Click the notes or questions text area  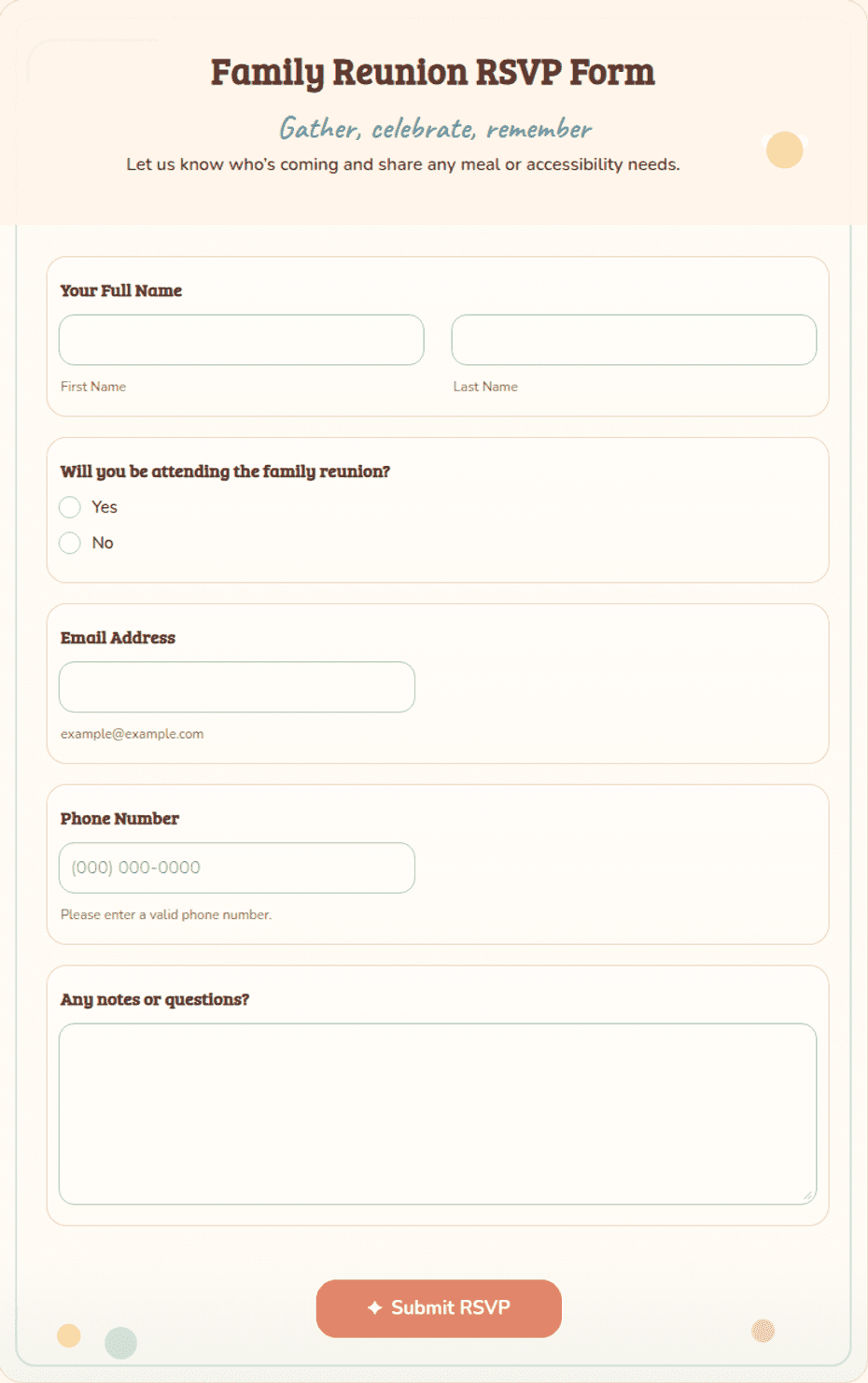pyautogui.click(x=438, y=1114)
